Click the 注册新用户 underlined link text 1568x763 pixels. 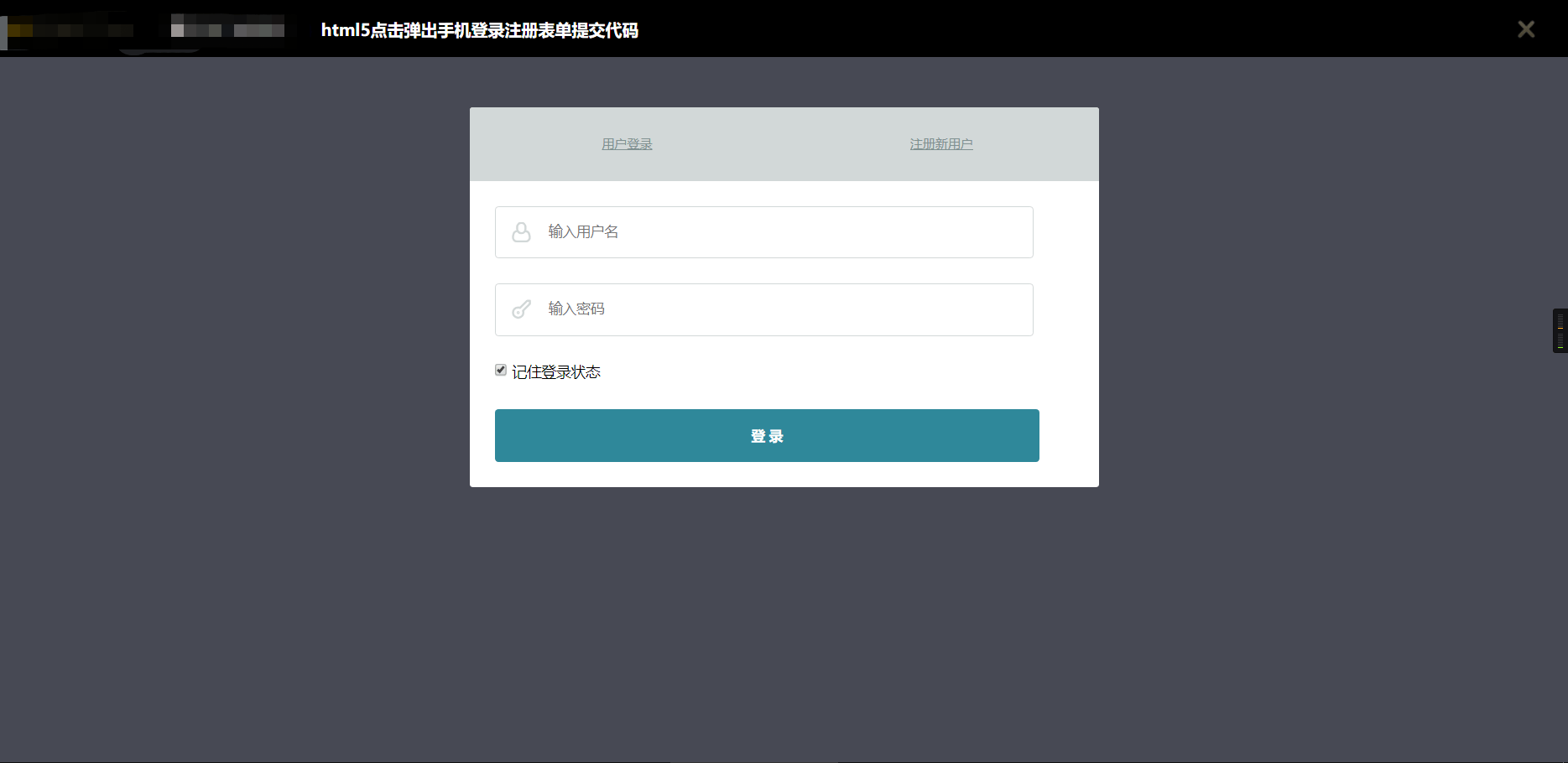tap(941, 143)
